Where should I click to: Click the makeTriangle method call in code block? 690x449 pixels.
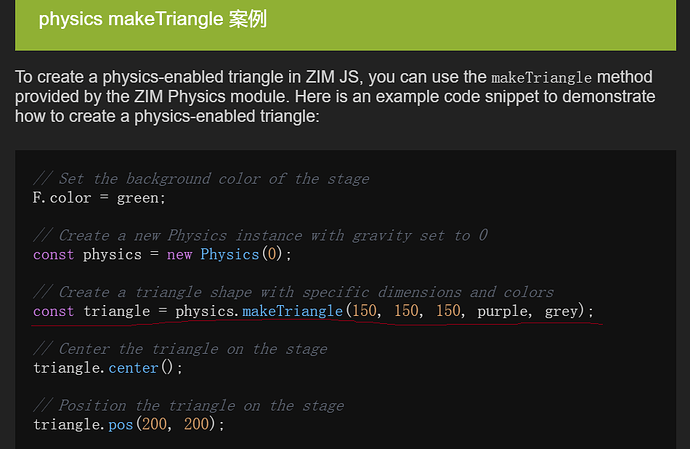[292, 311]
